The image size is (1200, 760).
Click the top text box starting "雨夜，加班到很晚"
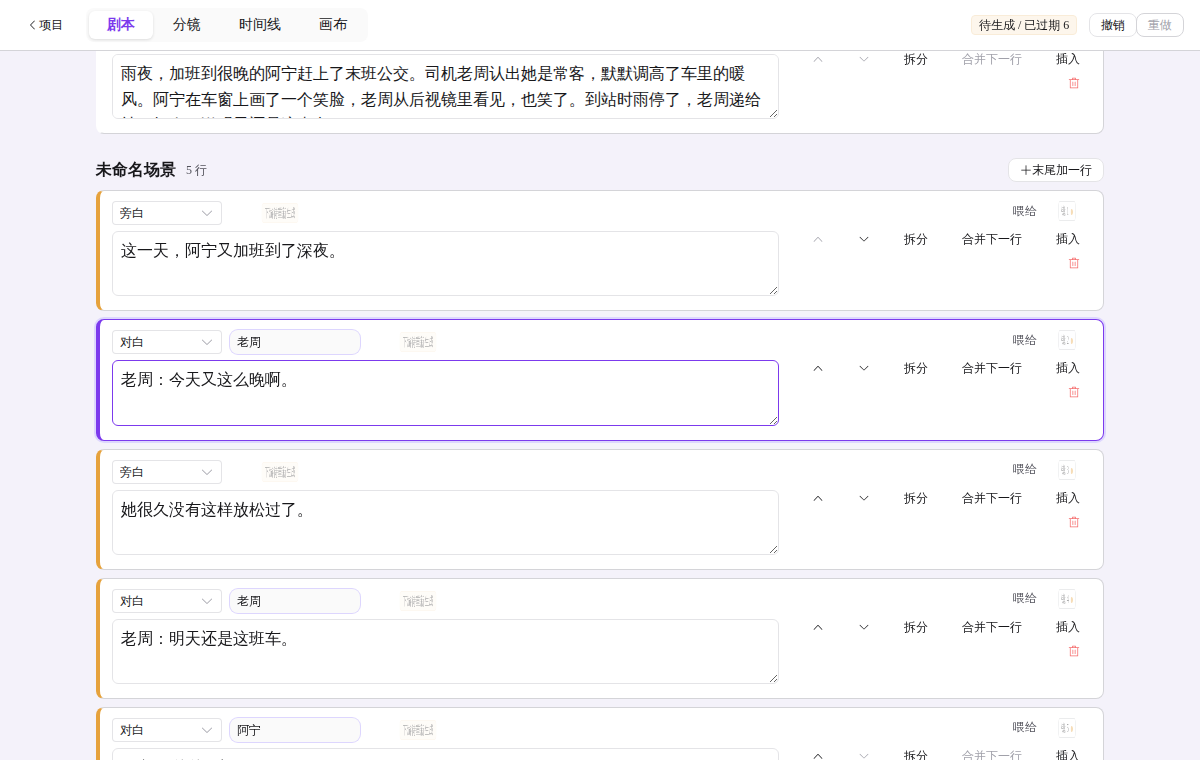445,86
